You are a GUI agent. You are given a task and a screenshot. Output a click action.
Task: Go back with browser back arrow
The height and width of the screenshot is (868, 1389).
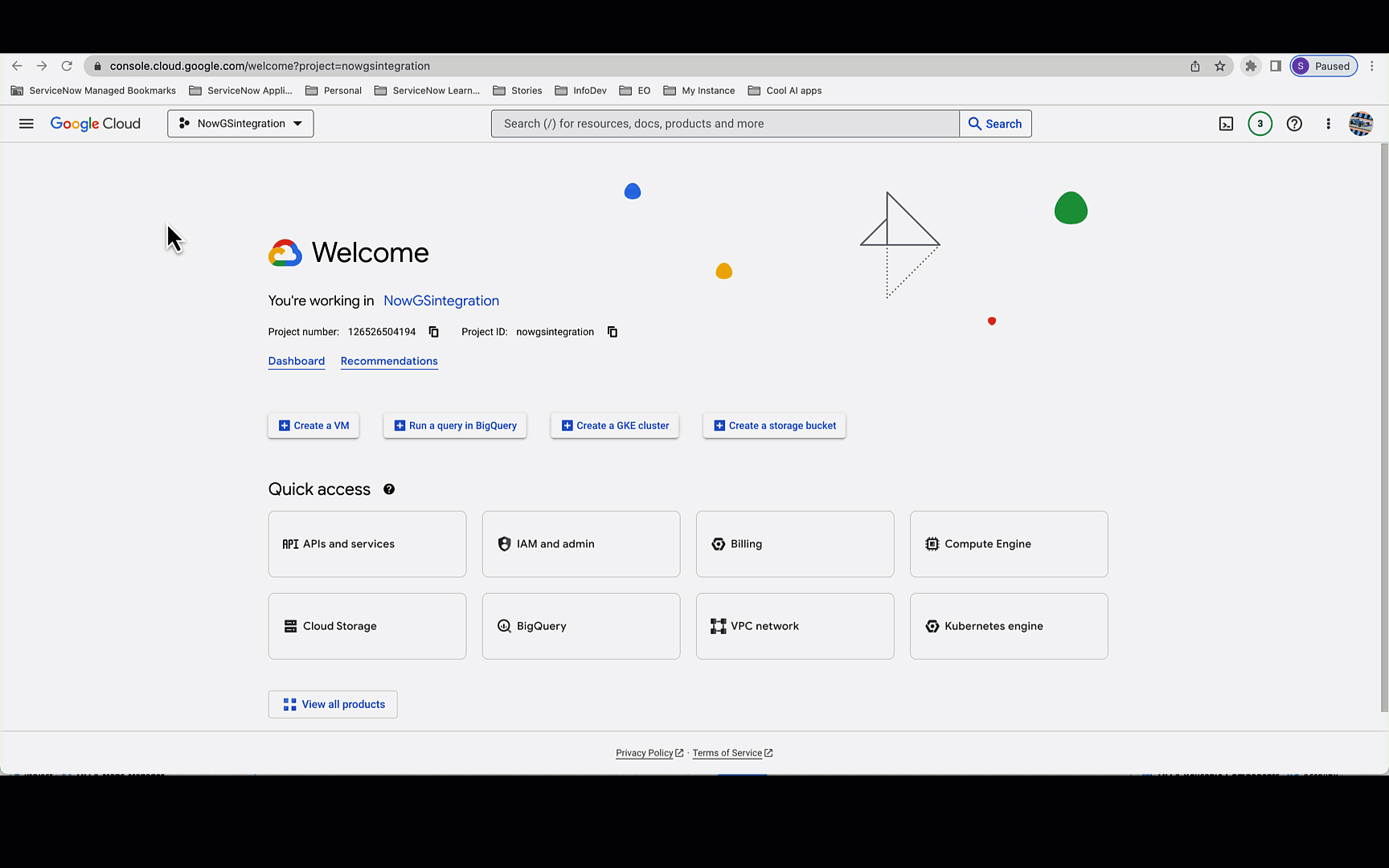(x=17, y=66)
